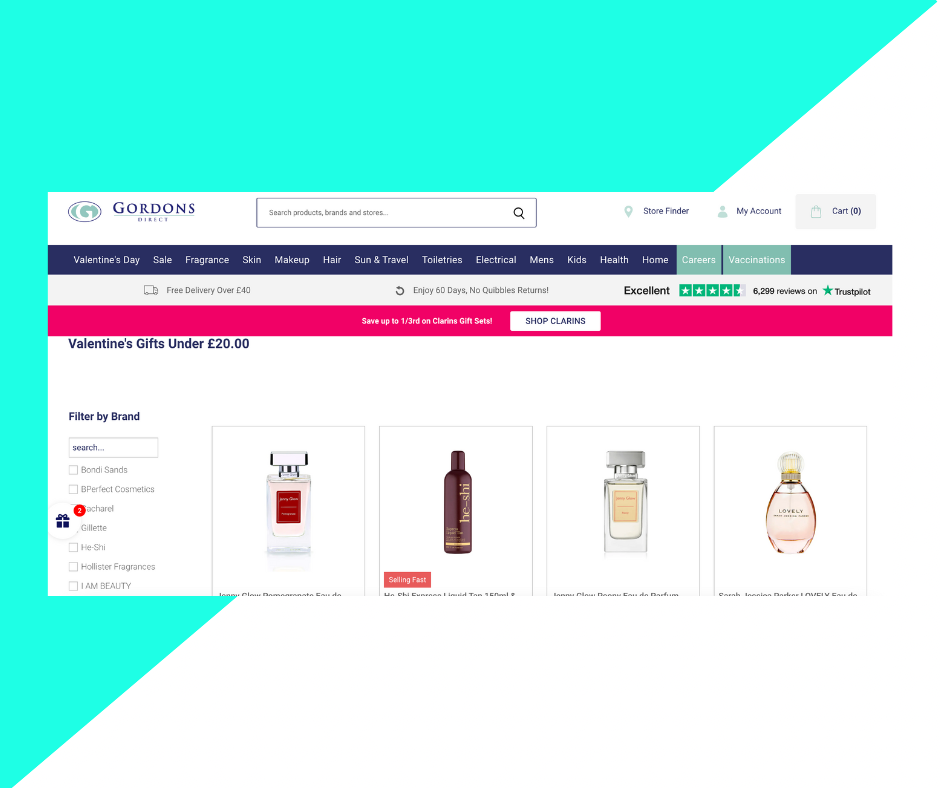Click the Trustpilot logo
The width and height of the screenshot is (940, 788).
tap(846, 291)
